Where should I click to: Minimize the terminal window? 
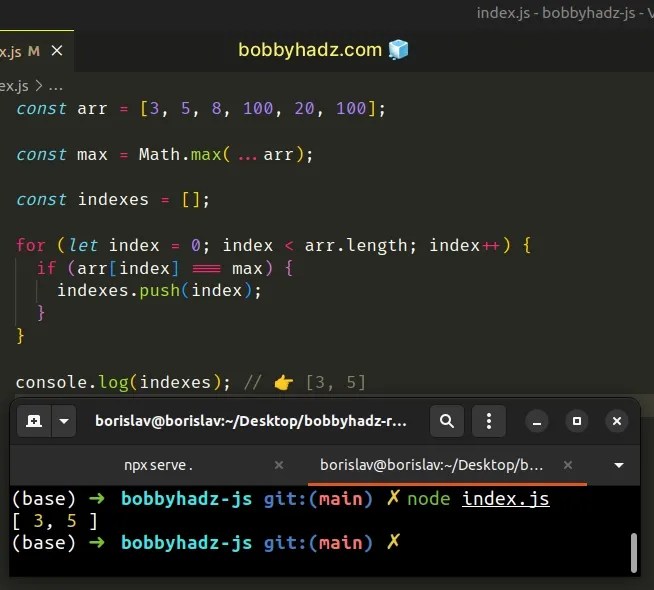(x=537, y=422)
